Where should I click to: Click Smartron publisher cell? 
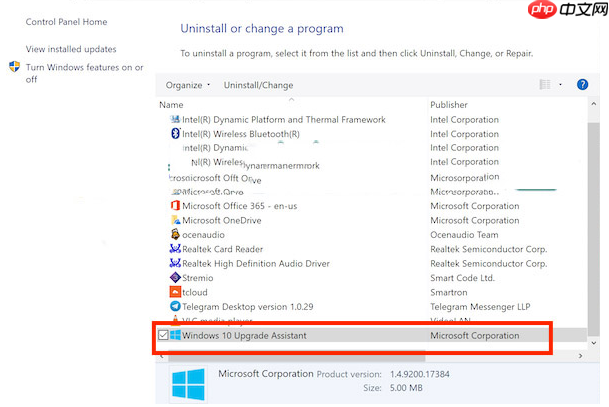[x=449, y=292]
